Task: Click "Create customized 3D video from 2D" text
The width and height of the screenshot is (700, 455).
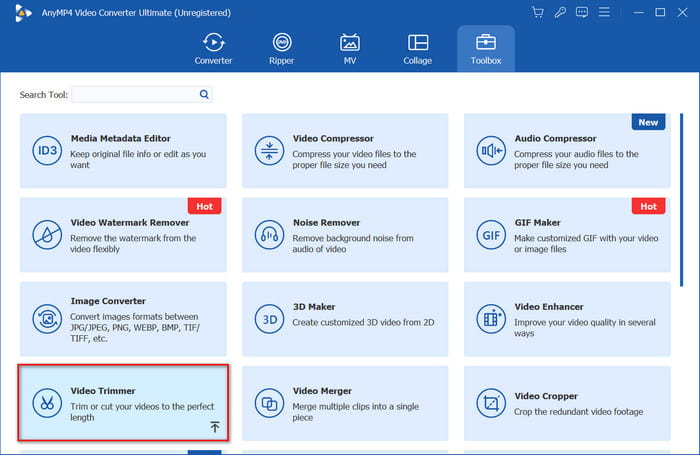Action: [x=363, y=322]
